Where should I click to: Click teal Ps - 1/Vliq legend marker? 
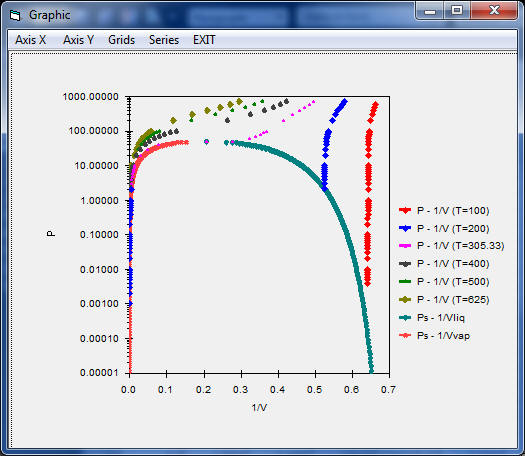(405, 317)
